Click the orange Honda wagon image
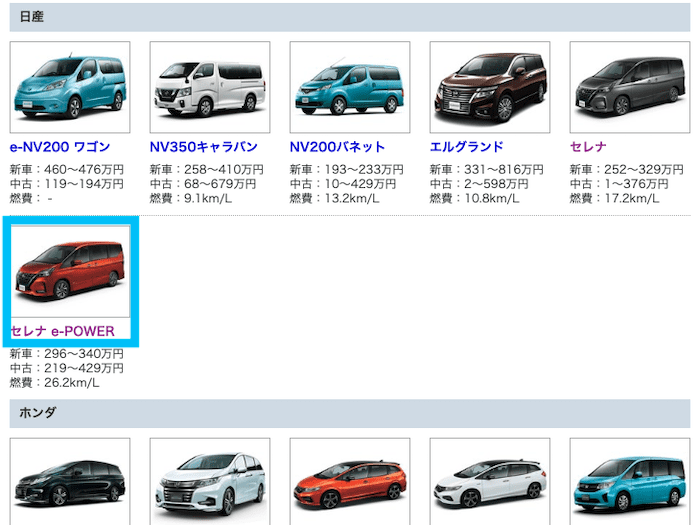The height and width of the screenshot is (525, 700). tap(350, 481)
